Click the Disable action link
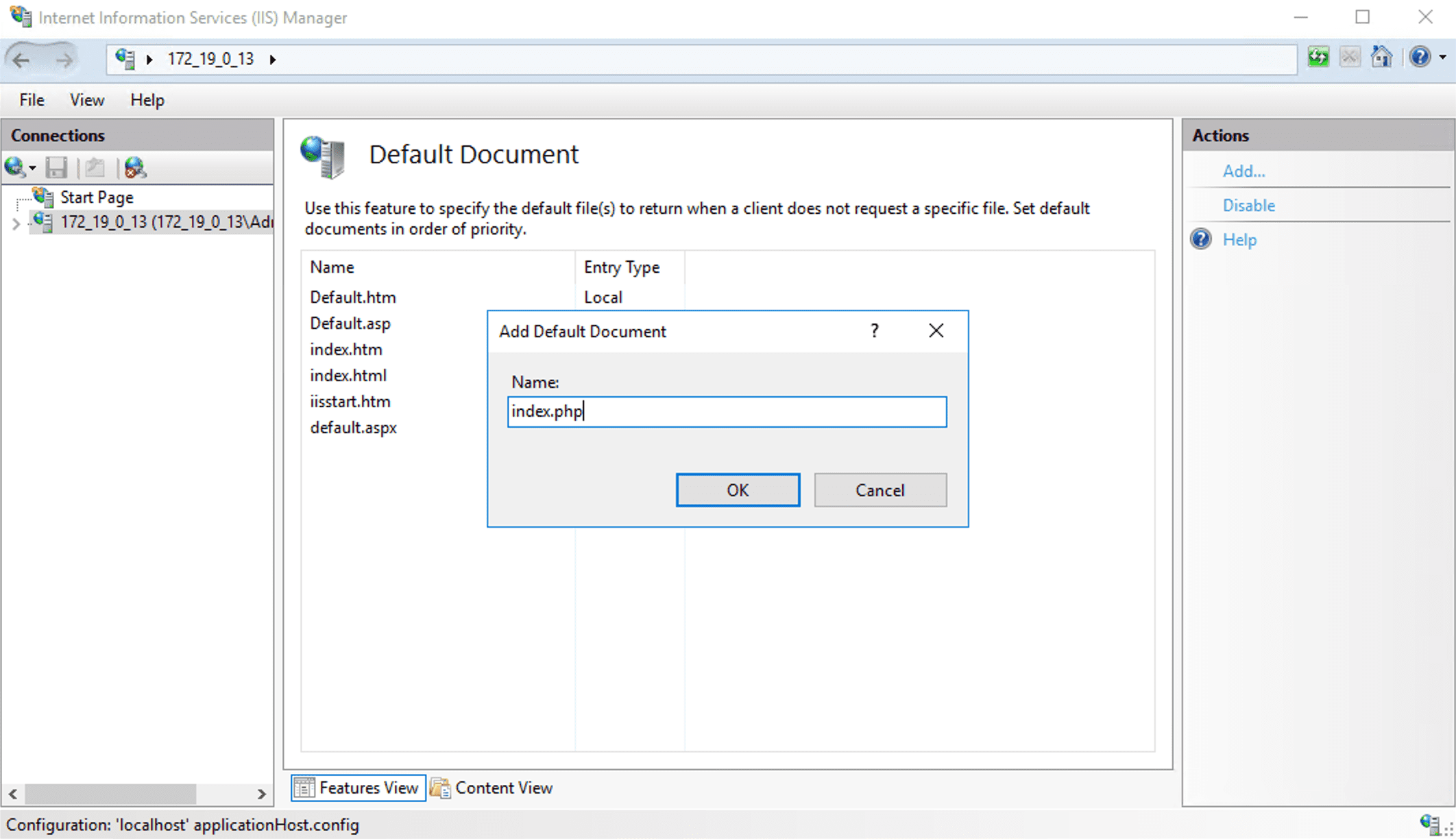1456x839 pixels. point(1249,206)
